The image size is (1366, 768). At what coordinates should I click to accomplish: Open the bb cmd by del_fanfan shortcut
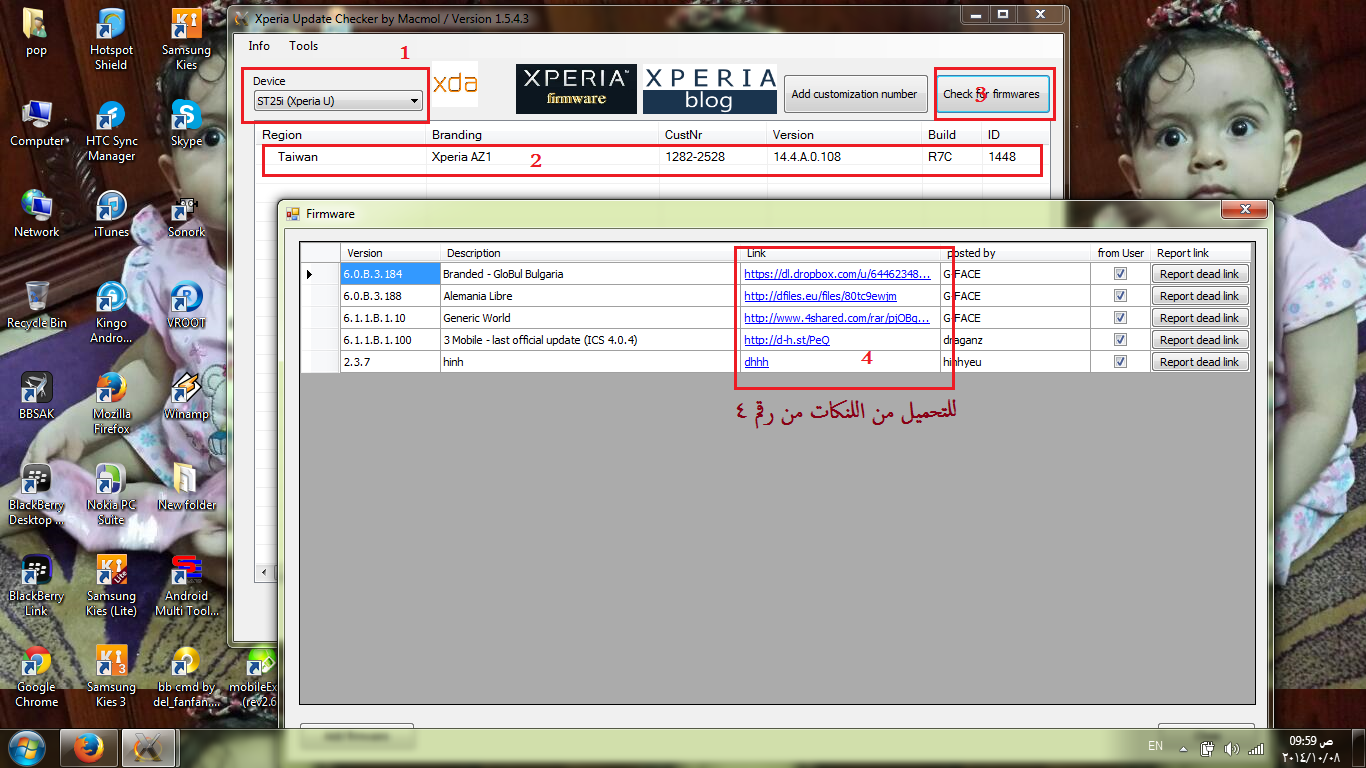pos(186,676)
